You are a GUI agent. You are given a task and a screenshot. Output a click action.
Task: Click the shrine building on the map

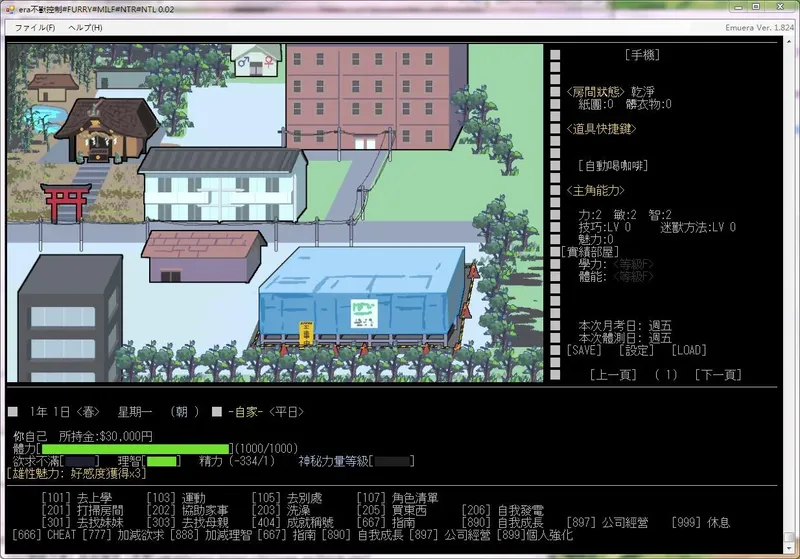105,130
